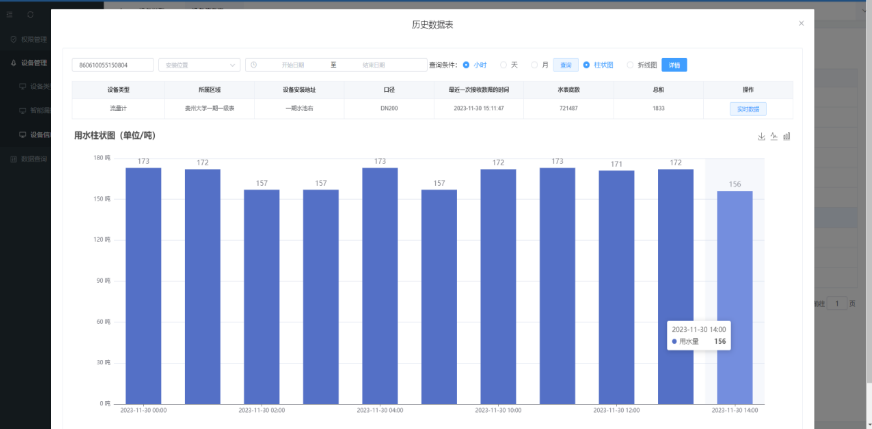Open 实时数据 for the 流量计 row
The image size is (872, 429).
pyautogui.click(x=747, y=108)
